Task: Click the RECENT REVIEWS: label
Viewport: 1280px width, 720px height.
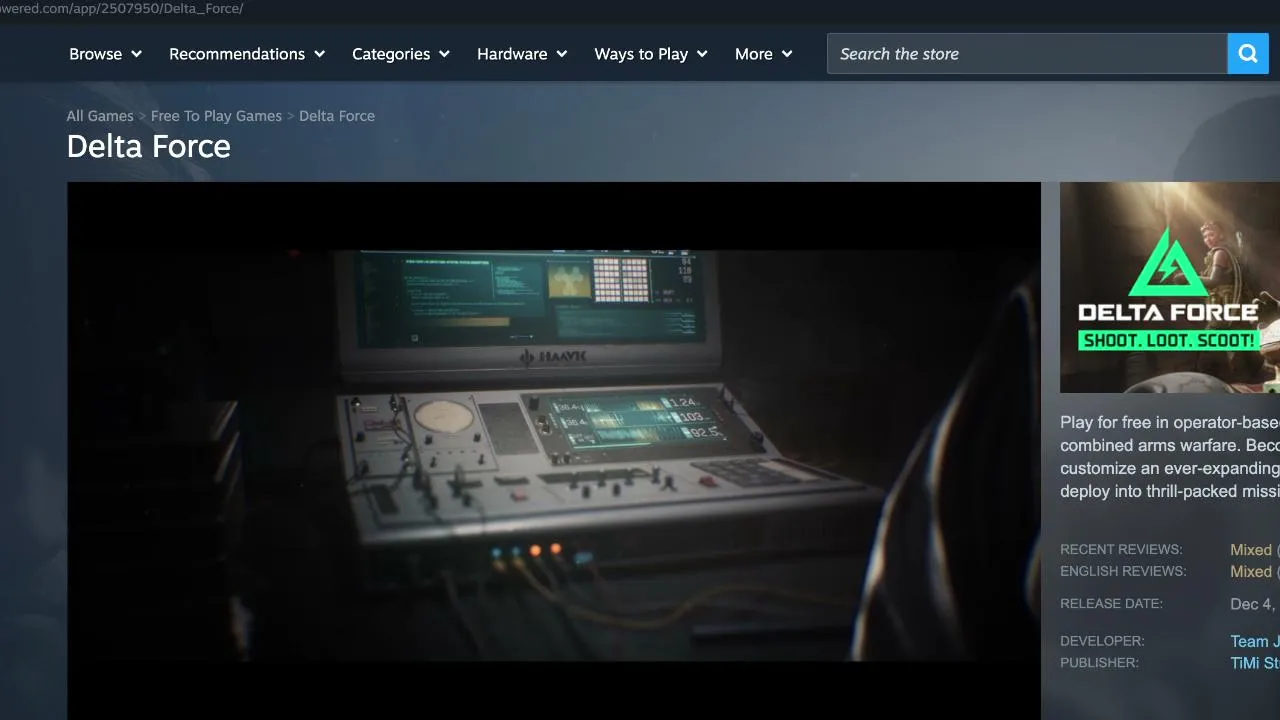Action: click(1121, 550)
